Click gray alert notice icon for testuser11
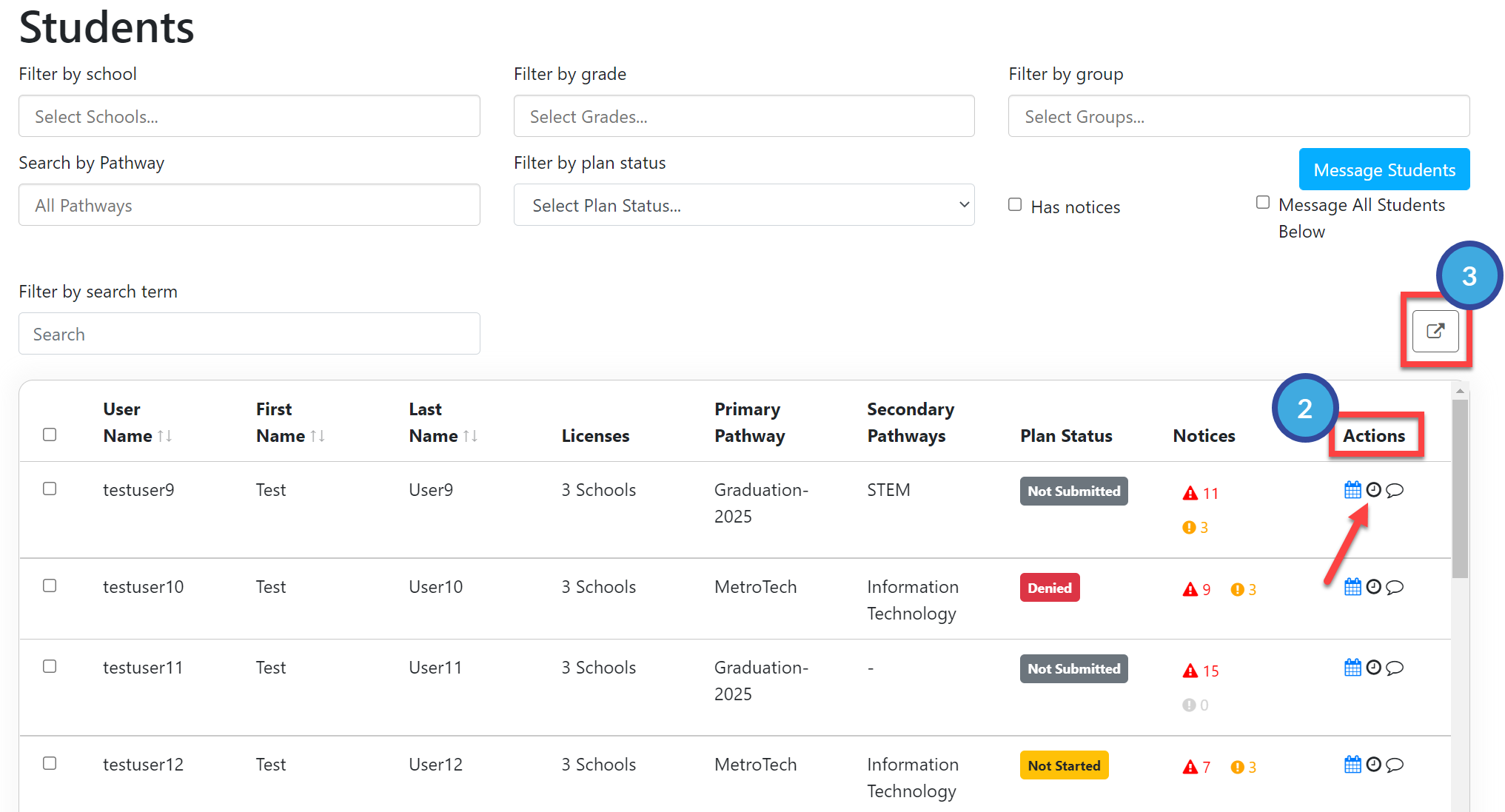This screenshot has height=812, width=1505. point(1189,705)
